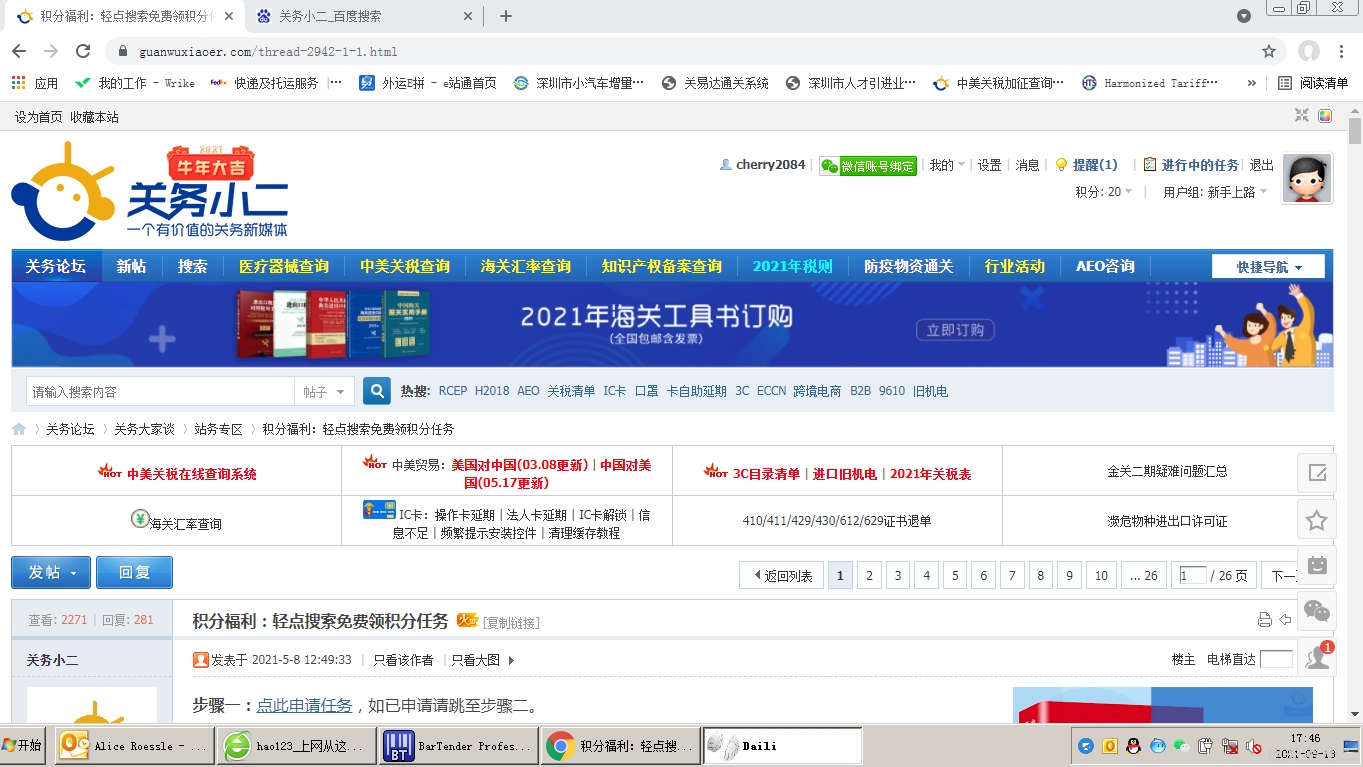The width and height of the screenshot is (1363, 767).
Task: Expand the 发帖 button dropdown
Action: (x=75, y=572)
